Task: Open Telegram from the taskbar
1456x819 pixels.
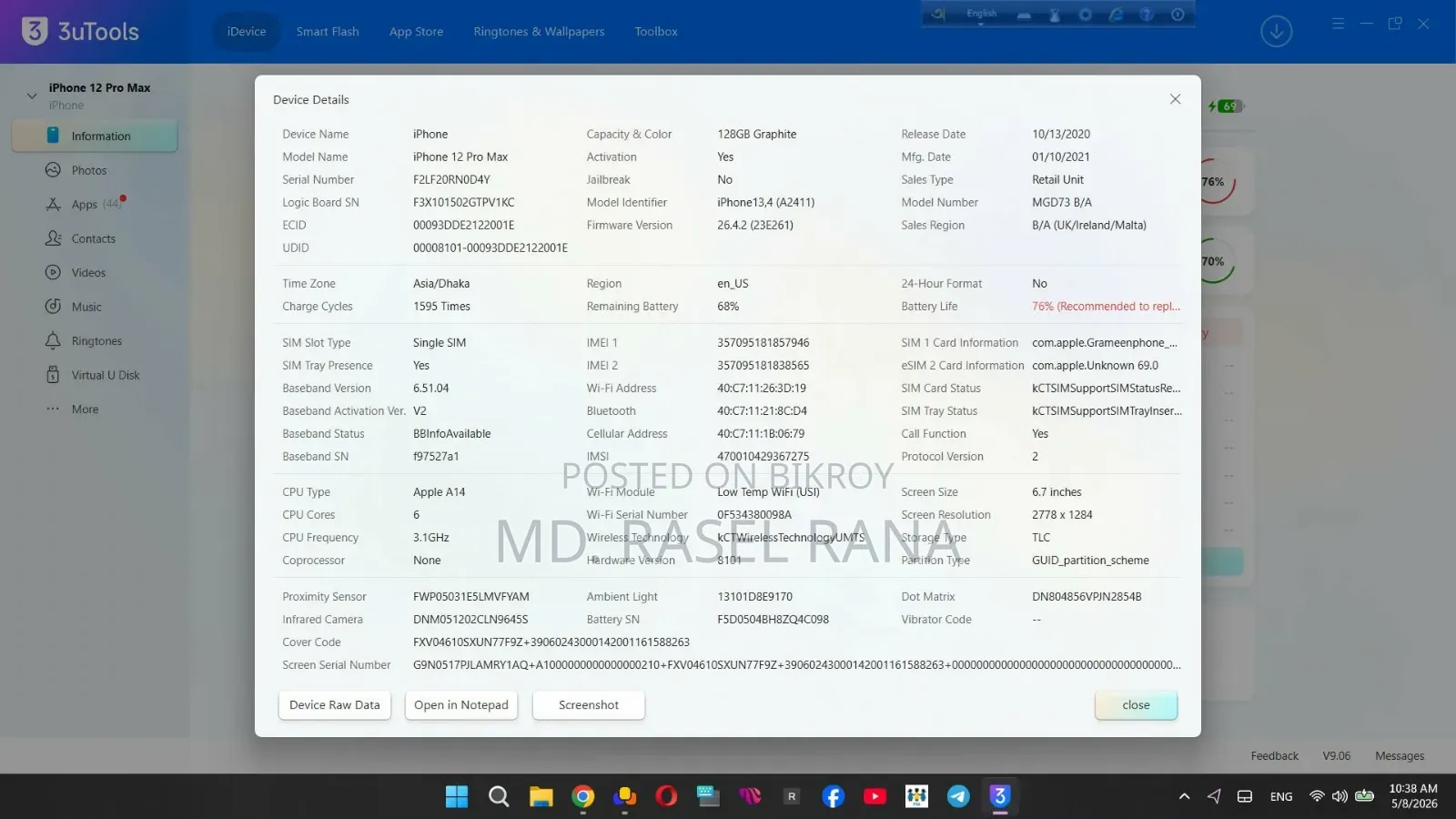Action: 958,796
